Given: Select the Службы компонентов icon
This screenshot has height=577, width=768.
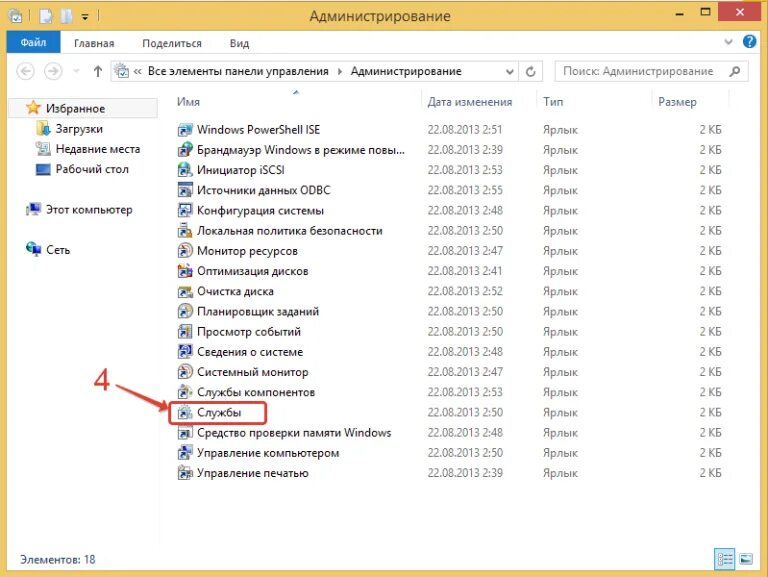Looking at the screenshot, I should tap(185, 392).
